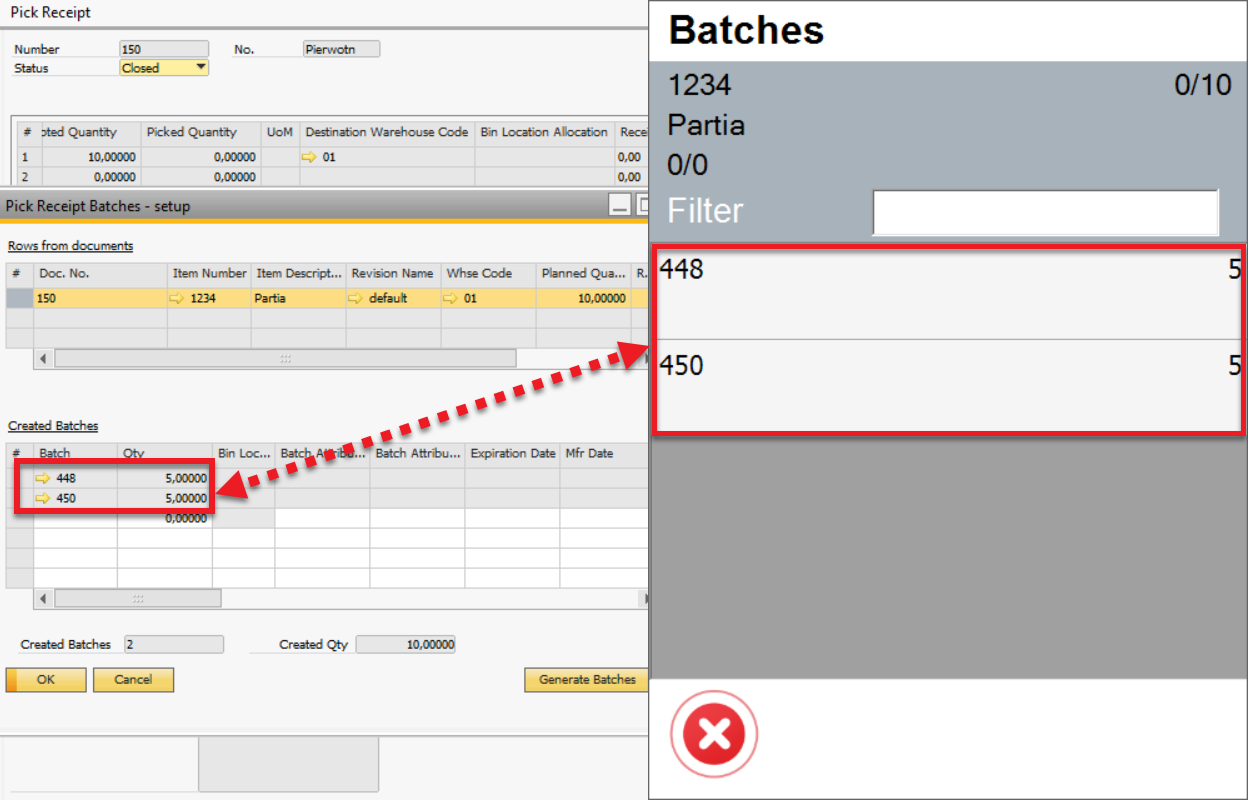Screen dimensions: 1248x800
Task: Select batch 448 in Batches list
Action: (x=947, y=292)
